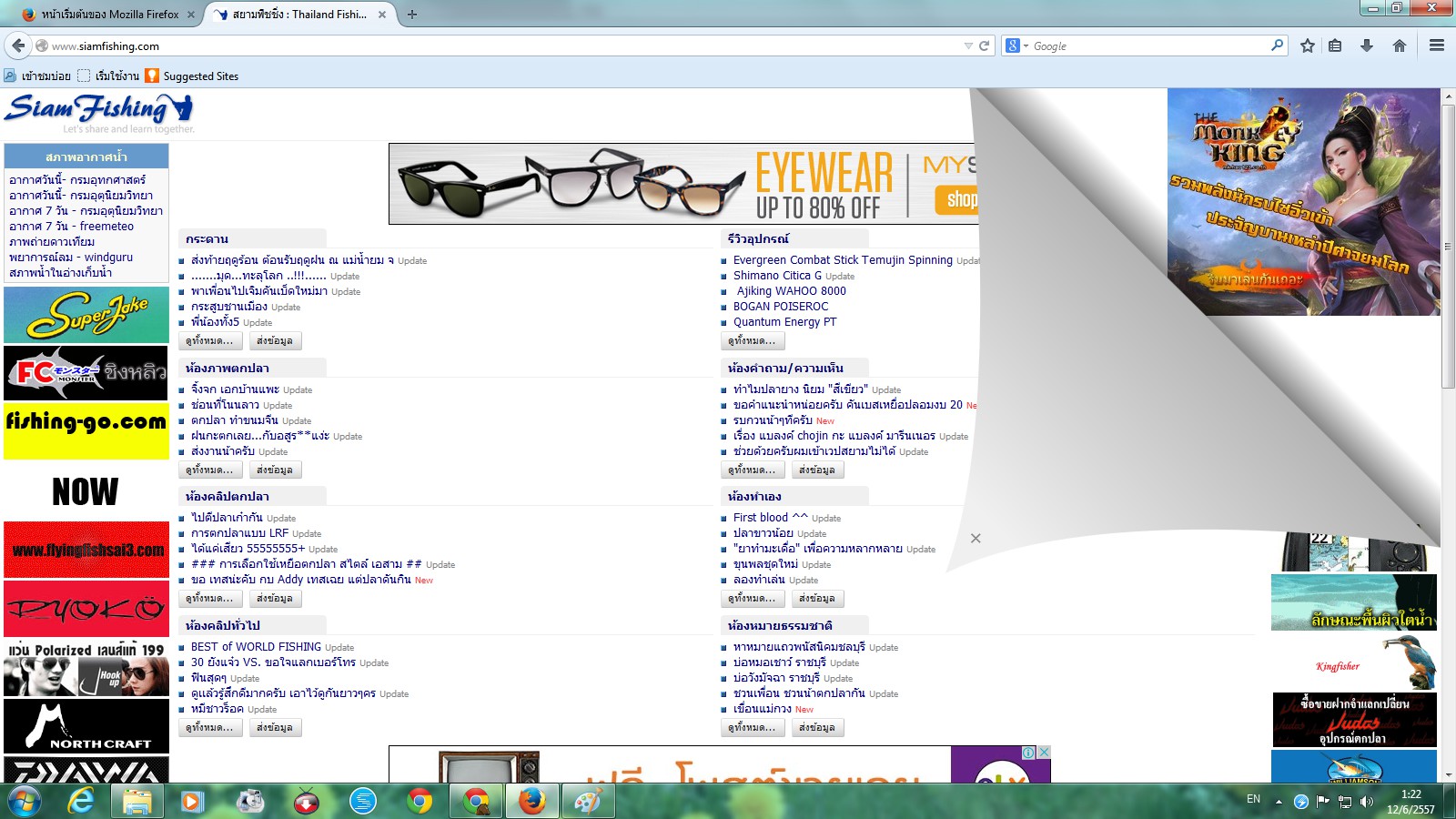1456x819 pixels.
Task: Click ส่งข้อมูล button under ห้องภาพตกปลา
Action: tap(275, 470)
